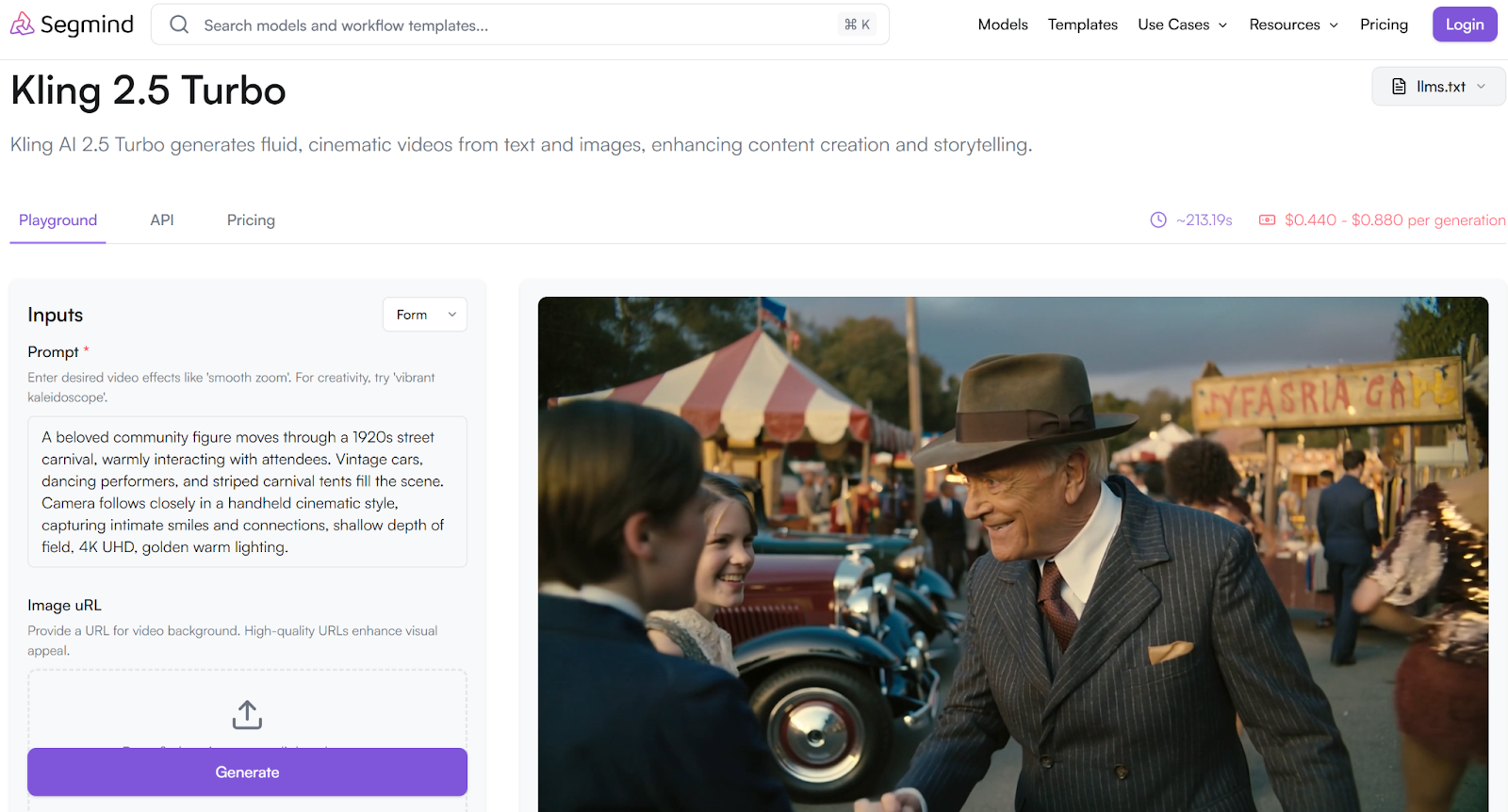Open Templates in the top navigation
The height and width of the screenshot is (812, 1508).
tap(1082, 24)
